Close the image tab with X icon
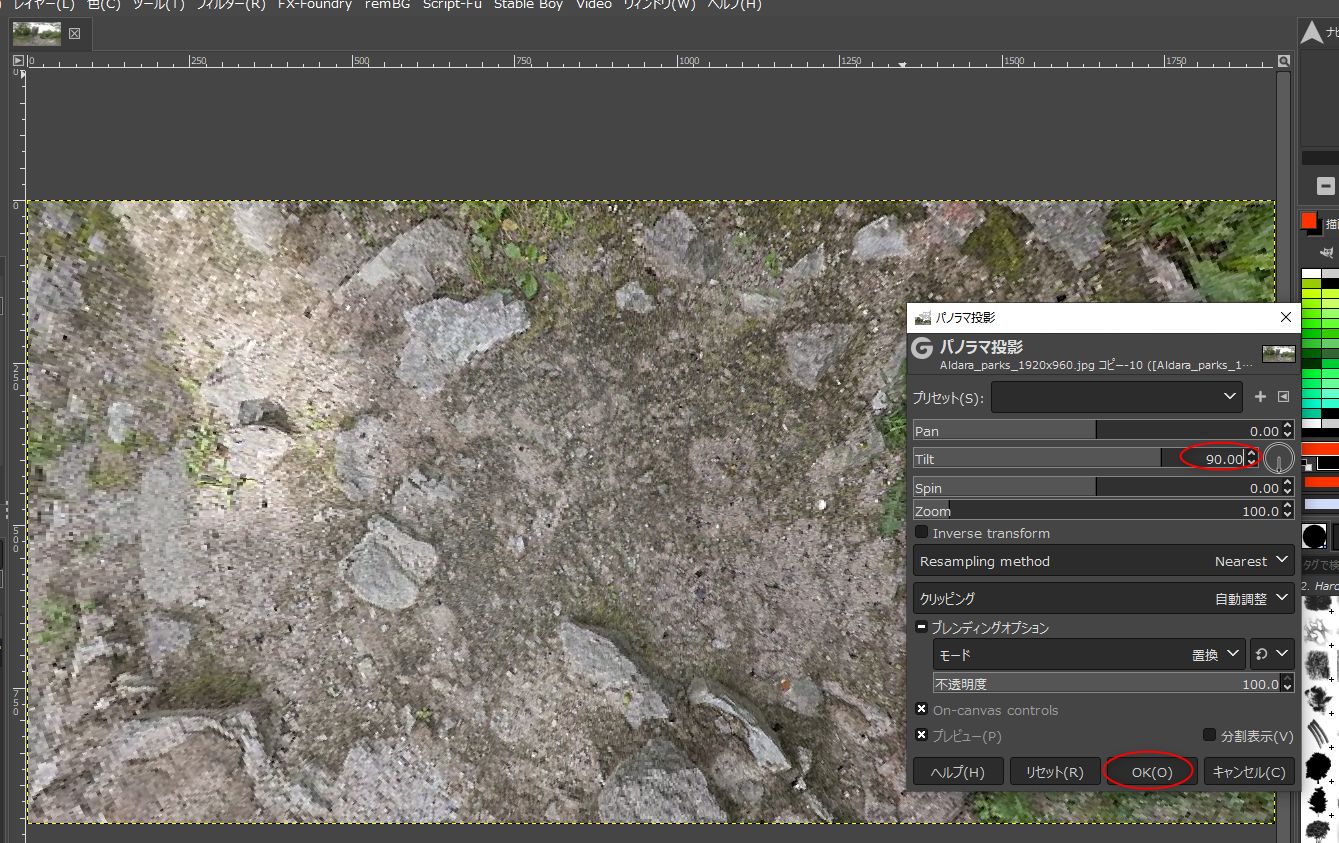1339x843 pixels. [74, 34]
